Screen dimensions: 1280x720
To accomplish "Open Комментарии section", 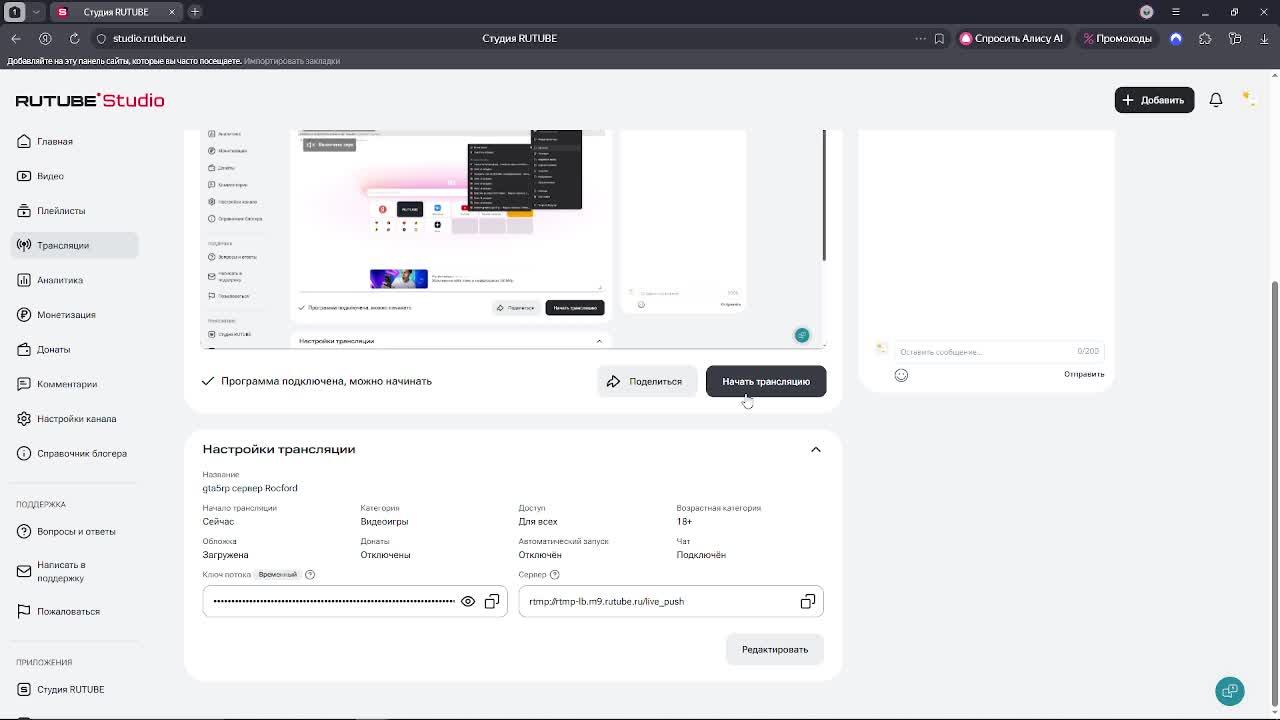I will click(75, 384).
